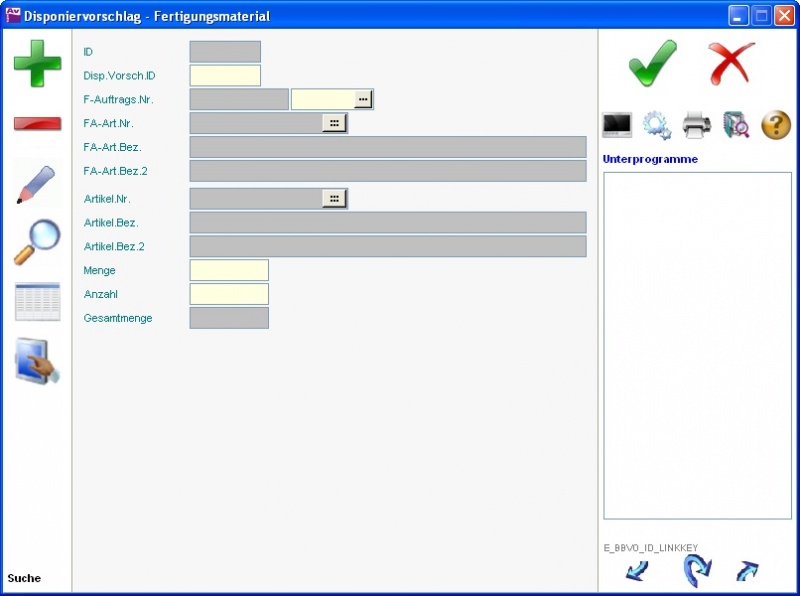Open settings with the blue gear icon
The height and width of the screenshot is (596, 800).
coord(656,125)
